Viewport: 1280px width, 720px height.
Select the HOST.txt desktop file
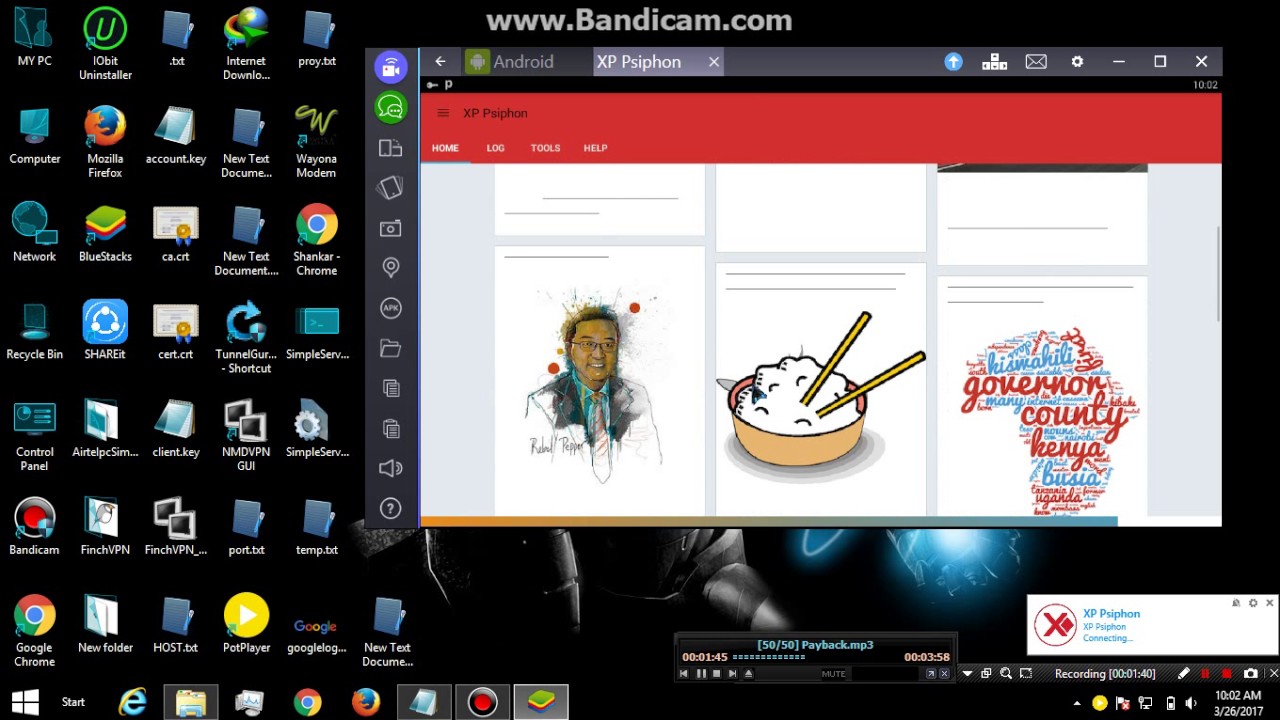(176, 625)
